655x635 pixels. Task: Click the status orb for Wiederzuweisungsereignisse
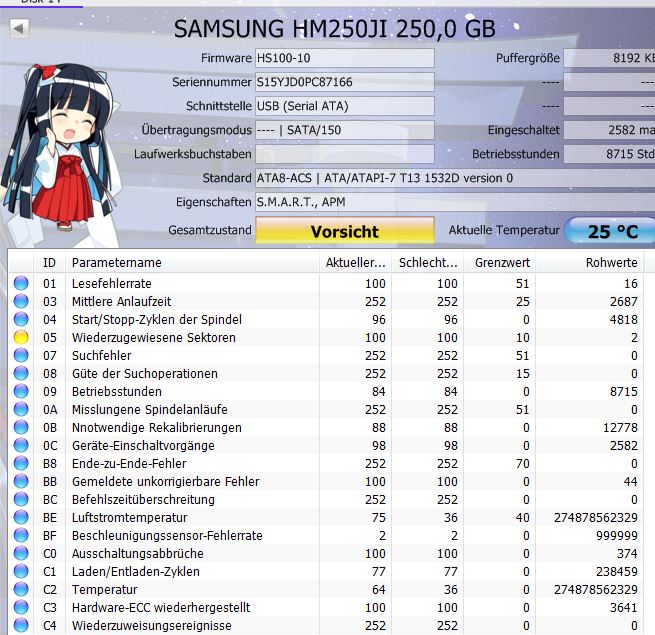click(x=21, y=625)
